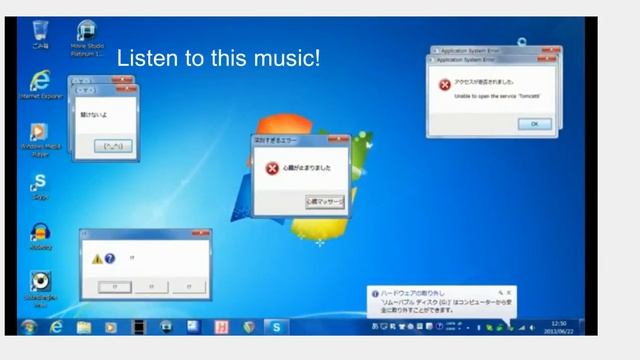
Task: Launch Internet Explorer from the taskbar
Action: pos(56,327)
